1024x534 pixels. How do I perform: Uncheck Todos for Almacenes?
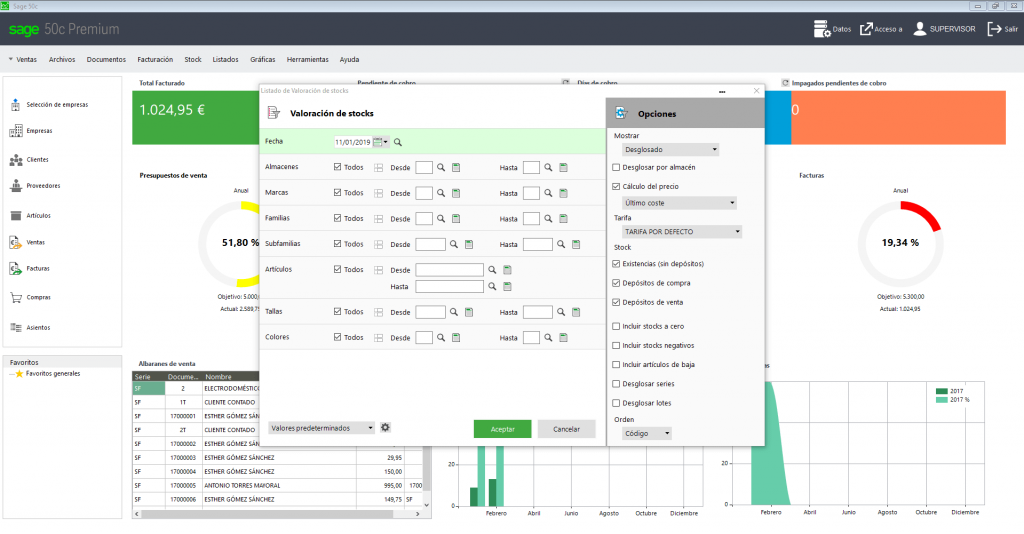[x=338, y=167]
